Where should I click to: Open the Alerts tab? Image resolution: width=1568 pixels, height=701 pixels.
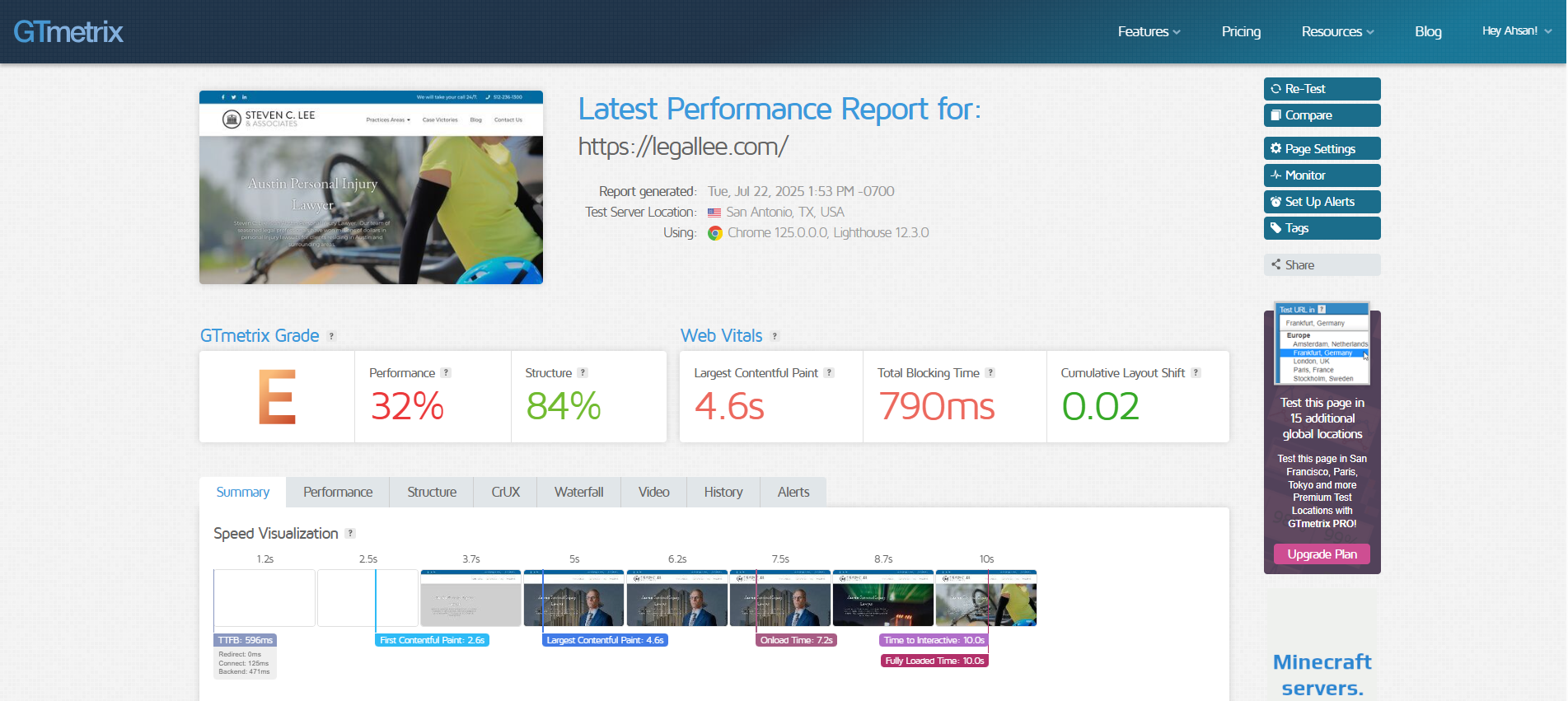coord(793,492)
